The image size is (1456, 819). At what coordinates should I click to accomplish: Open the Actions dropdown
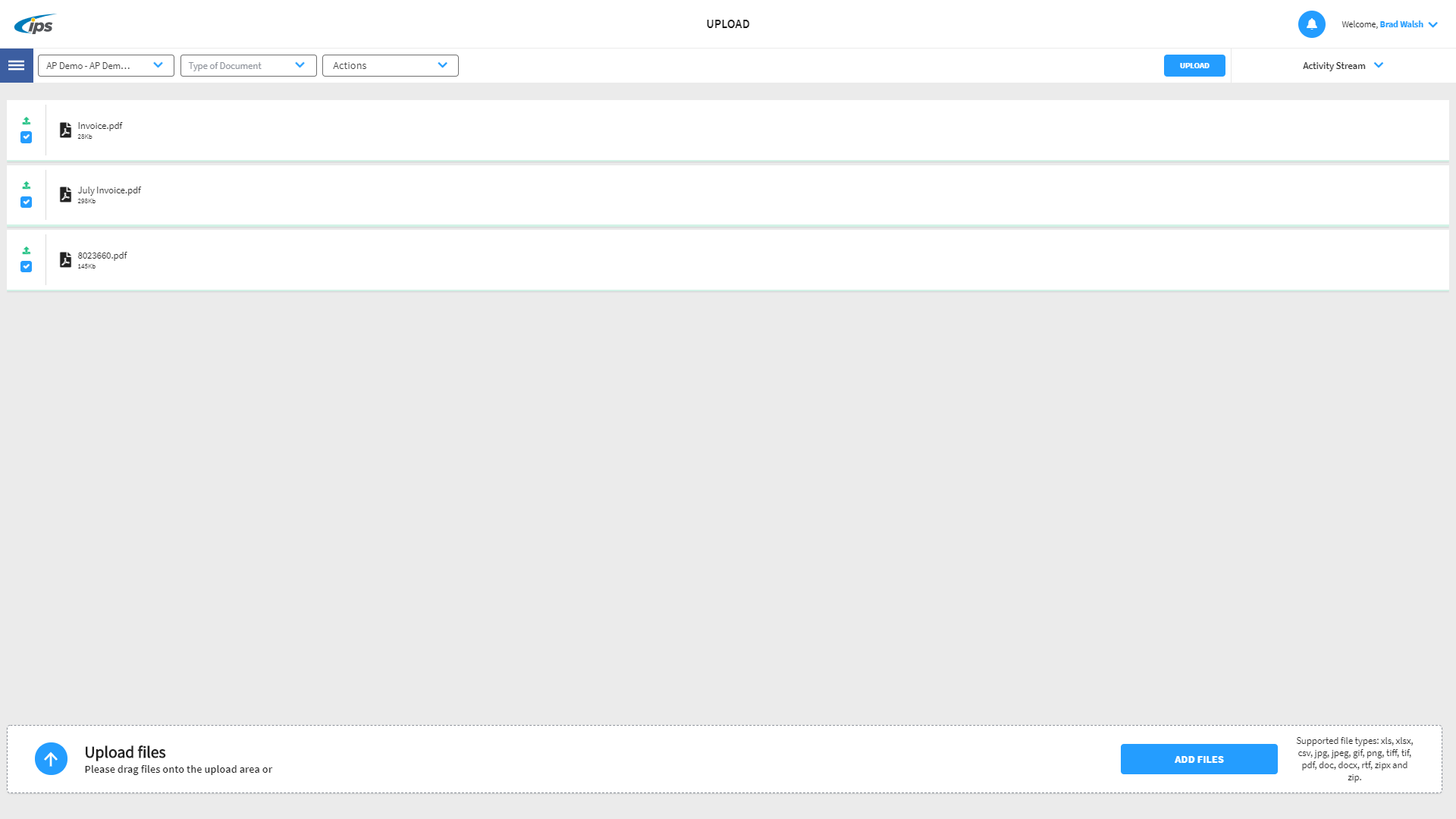[x=390, y=65]
